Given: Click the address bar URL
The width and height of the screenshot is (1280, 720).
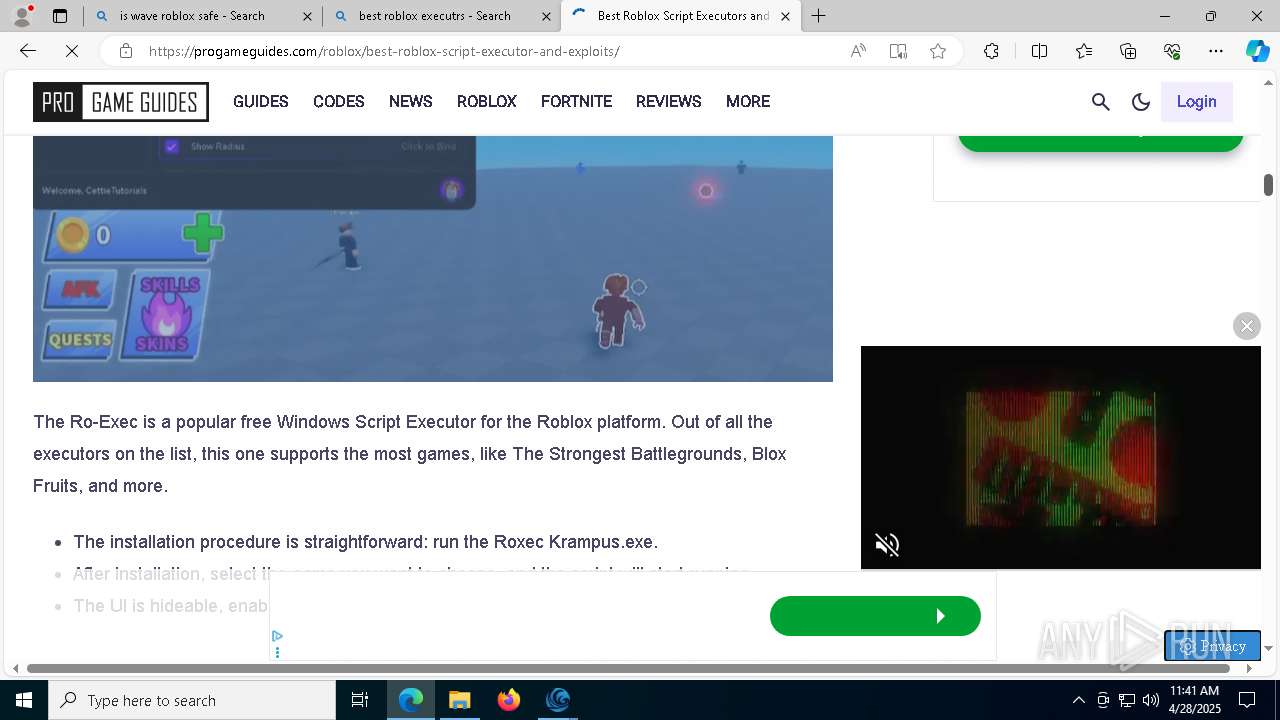Looking at the screenshot, I should point(384,51).
